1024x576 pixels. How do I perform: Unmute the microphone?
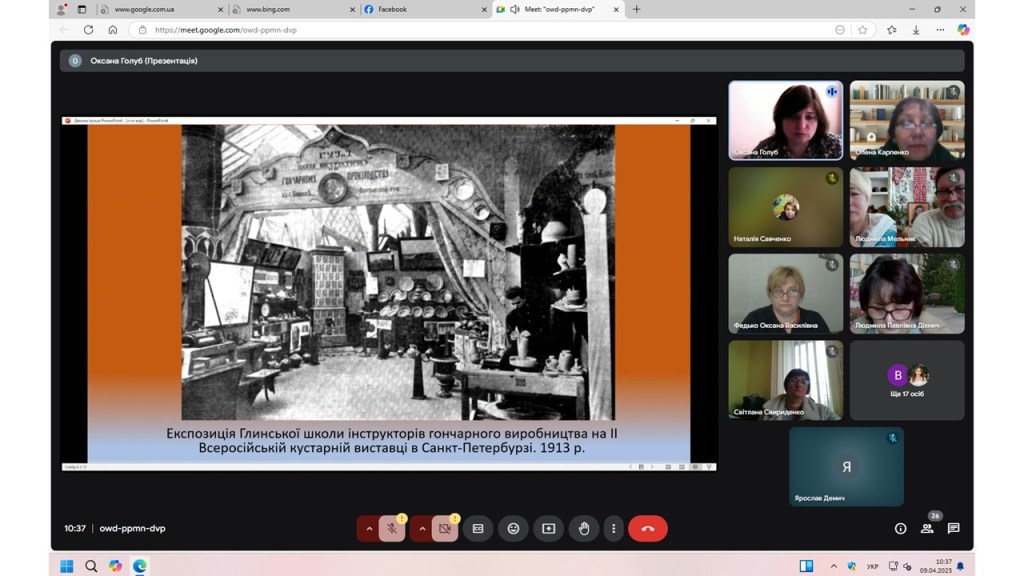(x=392, y=528)
